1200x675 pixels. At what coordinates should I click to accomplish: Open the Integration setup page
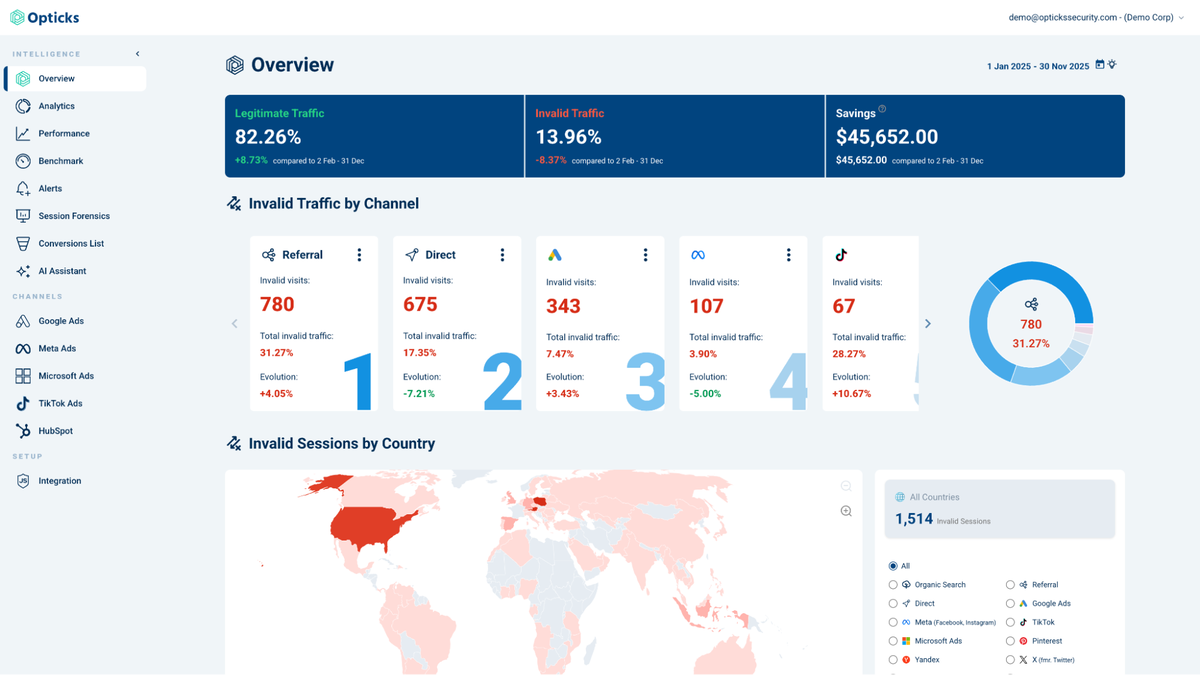[x=66, y=480]
